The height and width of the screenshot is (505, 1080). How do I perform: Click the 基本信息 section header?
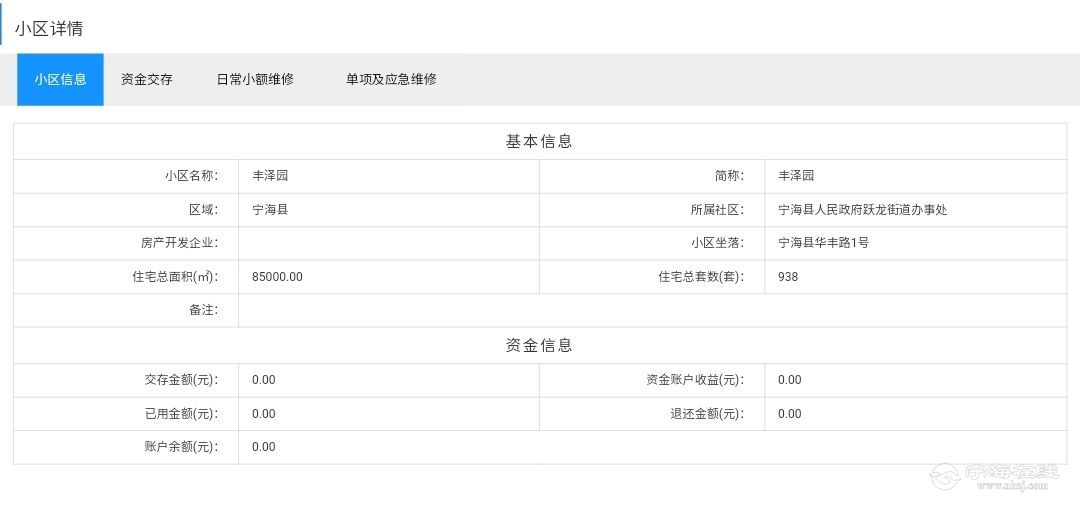click(x=539, y=141)
